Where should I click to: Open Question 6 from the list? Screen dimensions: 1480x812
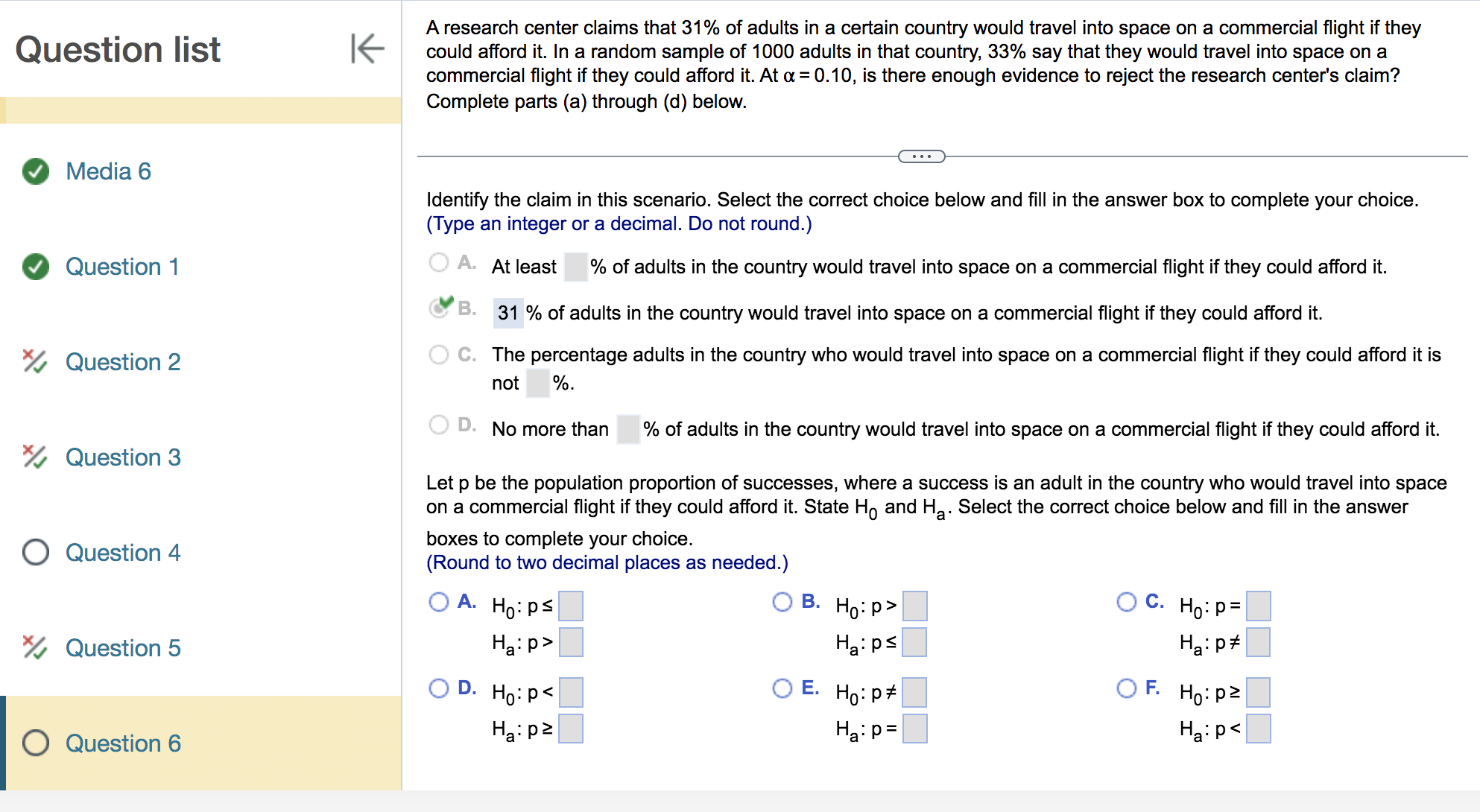coord(123,743)
